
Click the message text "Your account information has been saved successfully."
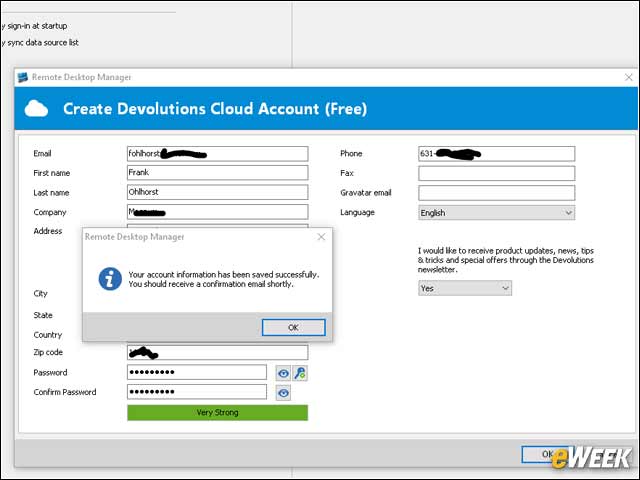[x=224, y=274]
